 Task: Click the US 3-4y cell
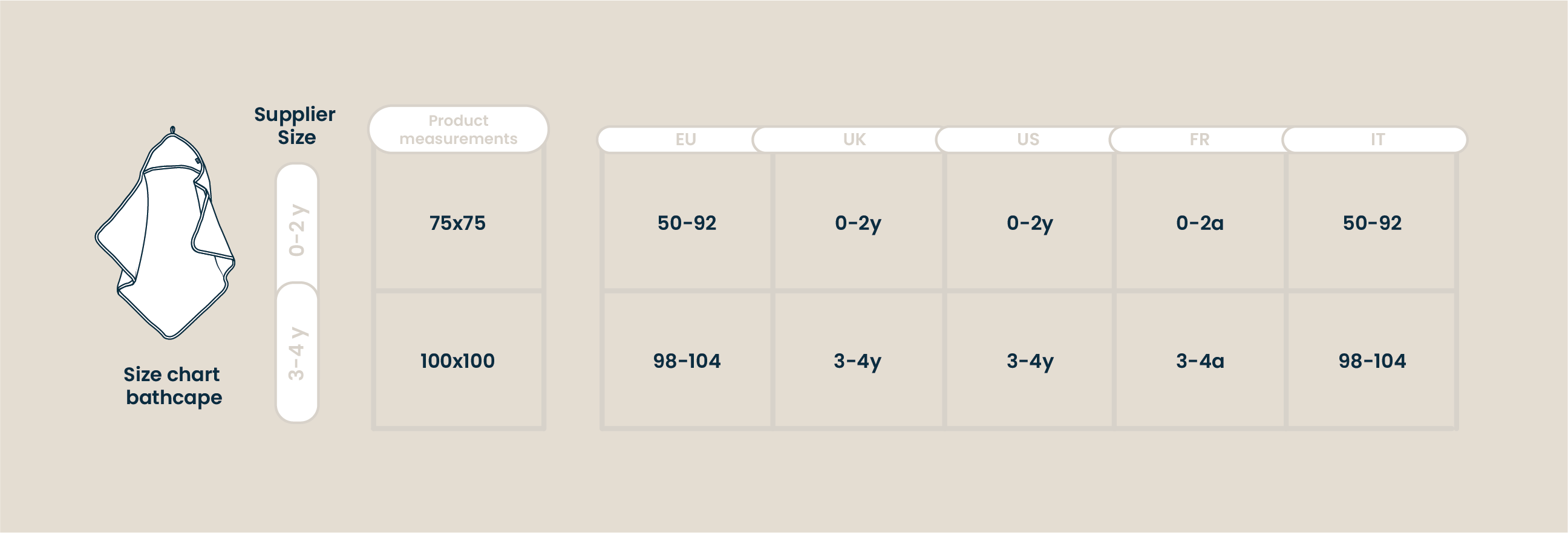tap(1030, 360)
